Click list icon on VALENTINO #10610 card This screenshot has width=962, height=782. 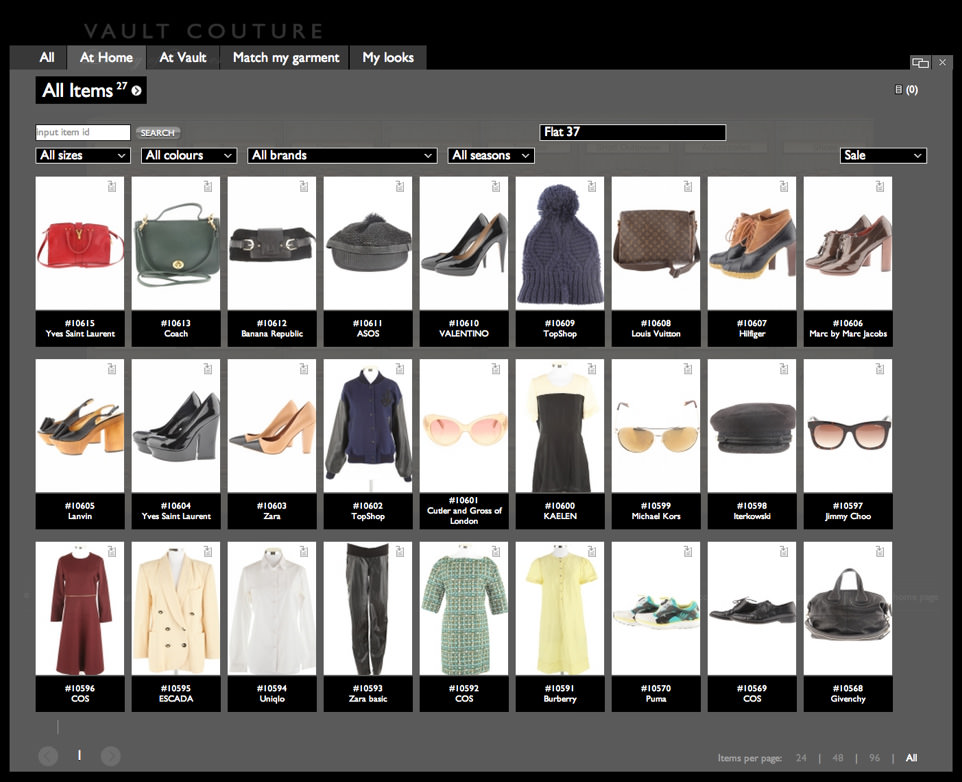[496, 186]
